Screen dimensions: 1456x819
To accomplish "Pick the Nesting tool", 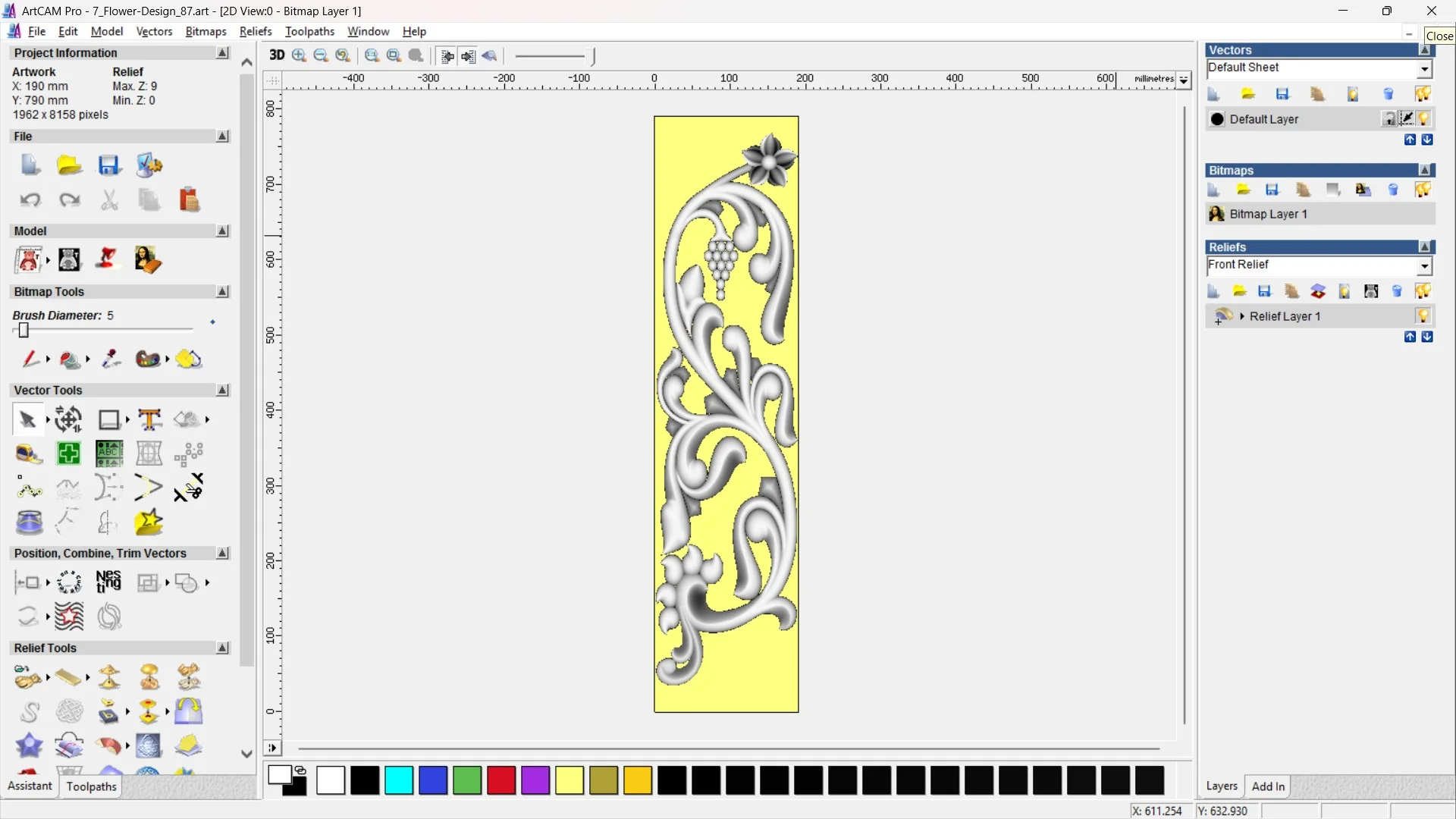I will [108, 582].
